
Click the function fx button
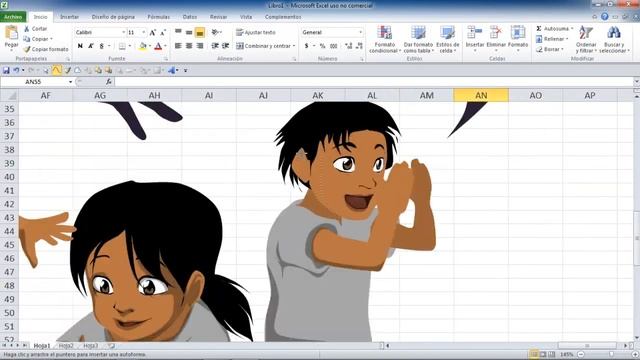(x=109, y=82)
